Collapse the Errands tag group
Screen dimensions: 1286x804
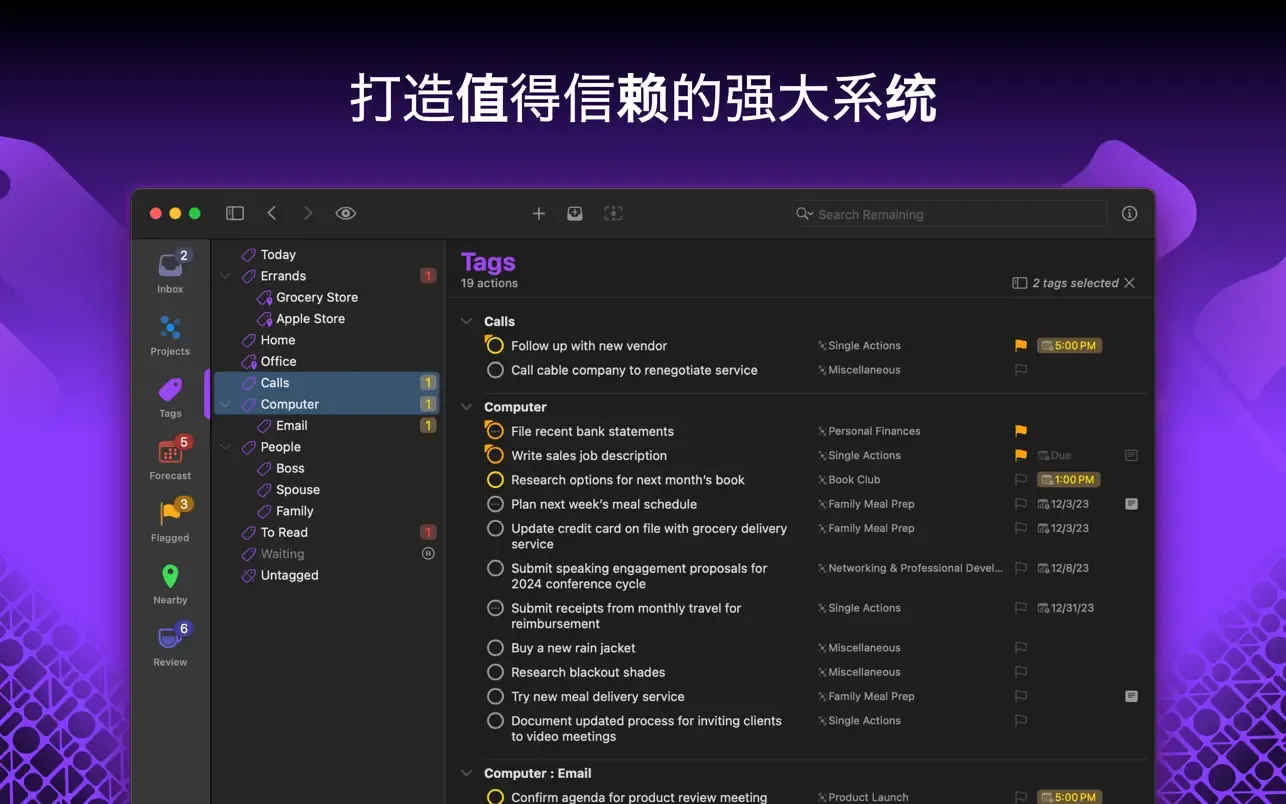225,276
